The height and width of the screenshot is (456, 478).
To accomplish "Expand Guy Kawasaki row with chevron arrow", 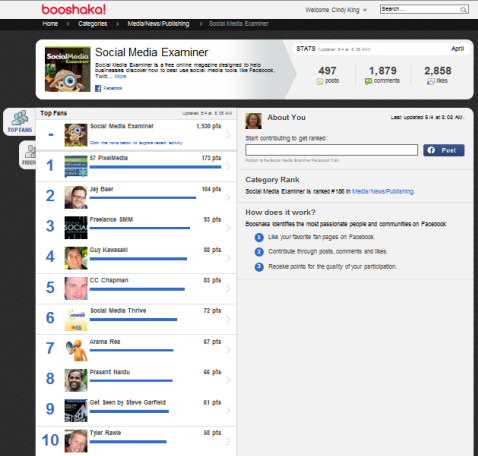I will (228, 258).
